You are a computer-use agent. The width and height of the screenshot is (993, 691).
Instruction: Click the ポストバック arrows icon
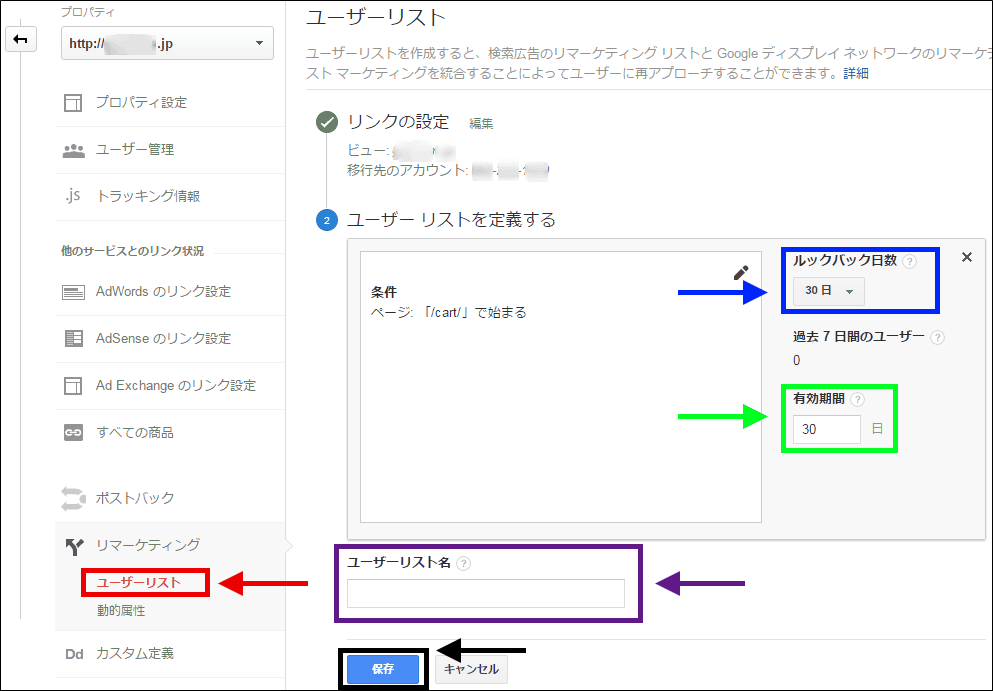point(73,498)
